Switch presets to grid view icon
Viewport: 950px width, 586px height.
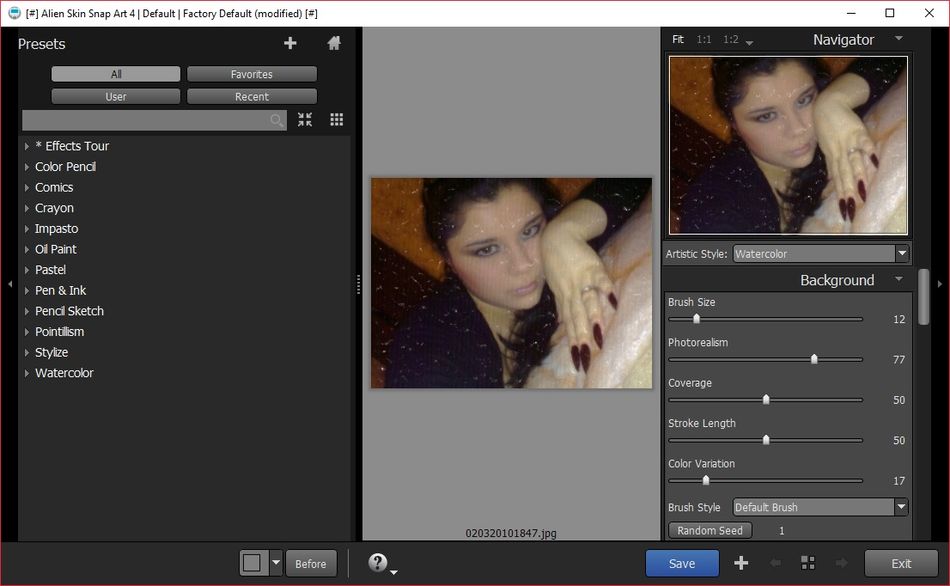[x=336, y=119]
